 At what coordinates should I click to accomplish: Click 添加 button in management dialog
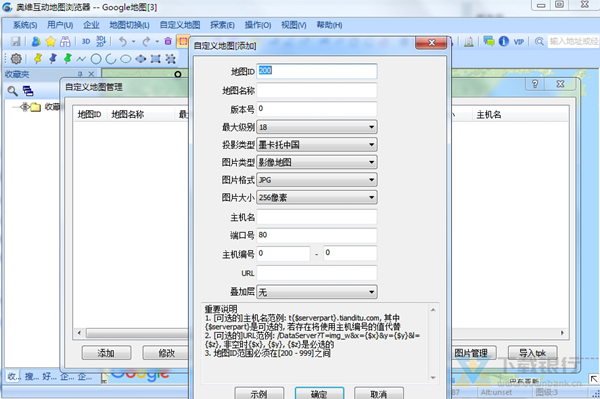[x=106, y=353]
